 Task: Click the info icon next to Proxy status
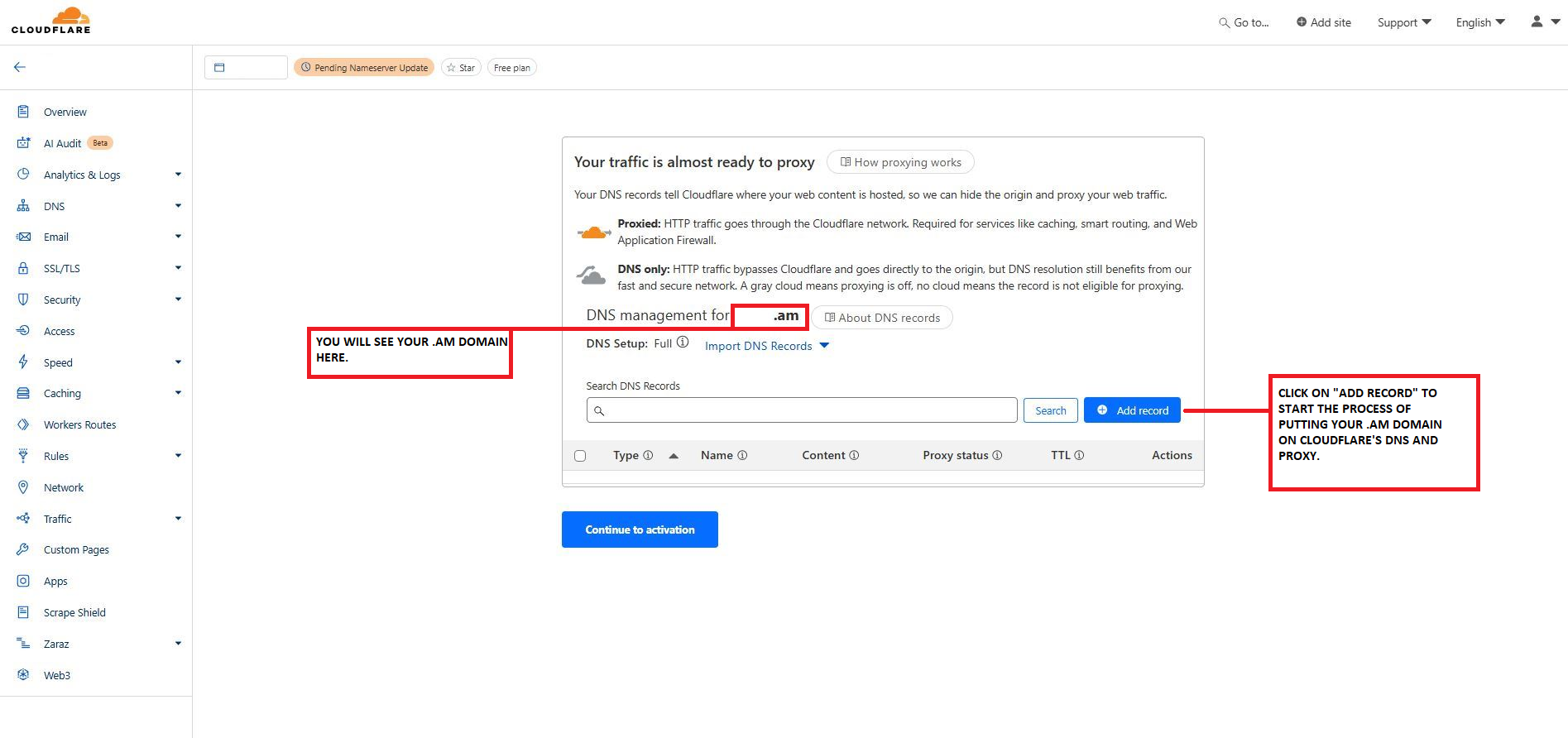tap(997, 455)
